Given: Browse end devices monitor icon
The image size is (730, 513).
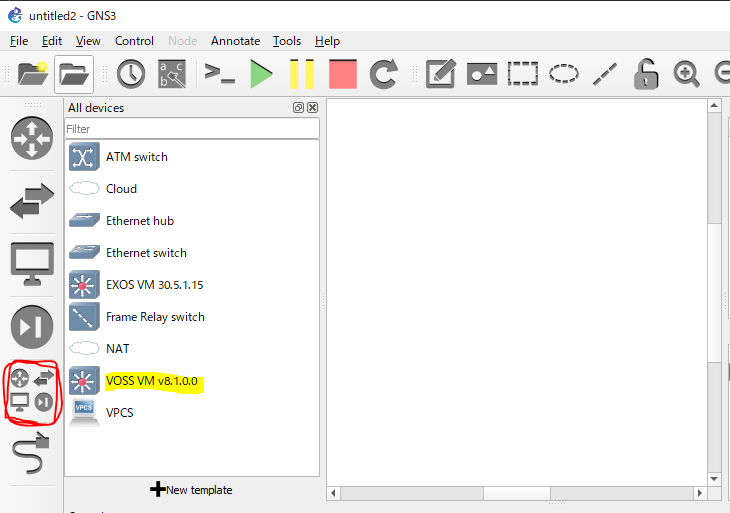Looking at the screenshot, I should [x=32, y=264].
